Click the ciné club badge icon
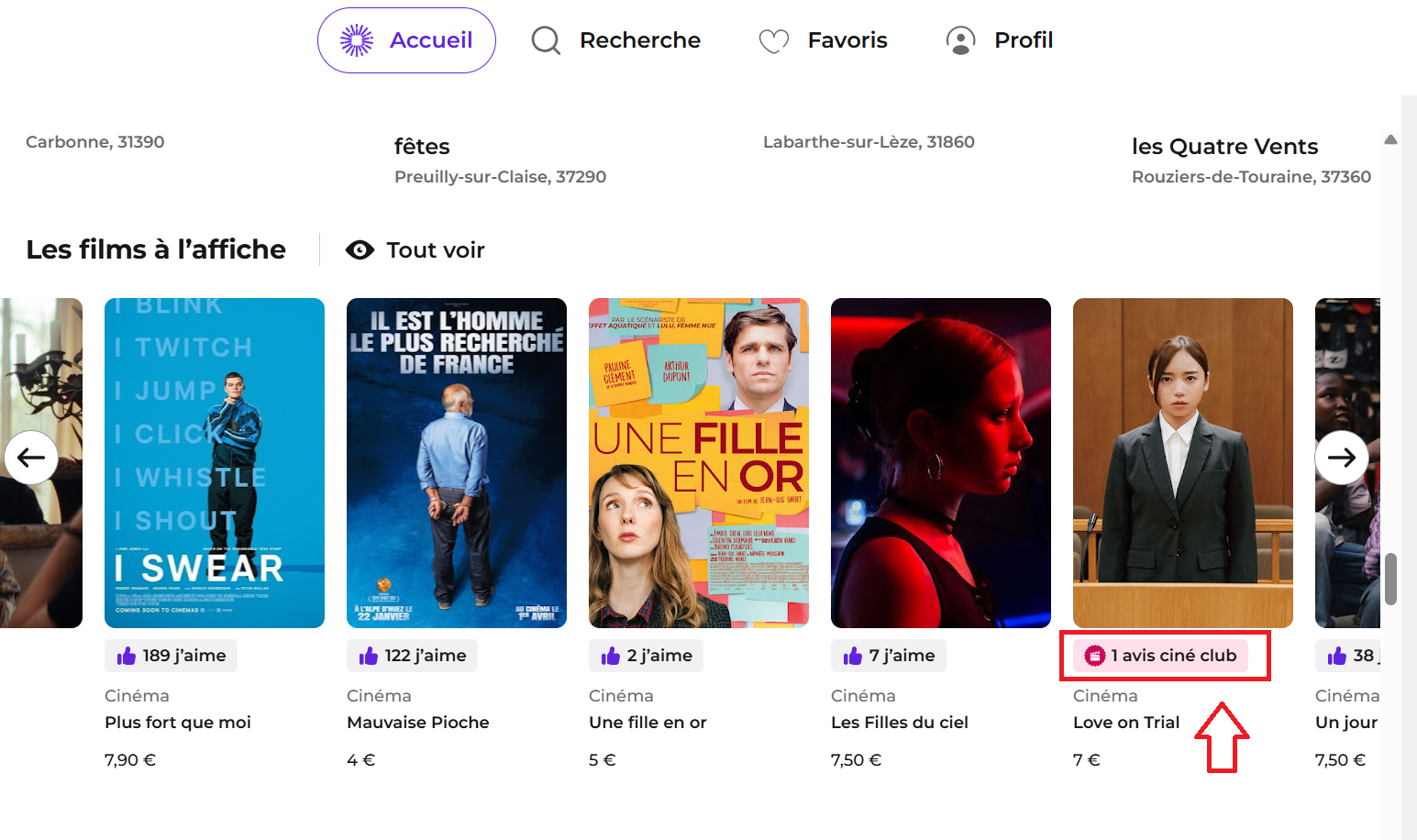Screen dimensions: 1417x840 pyautogui.click(x=1095, y=656)
